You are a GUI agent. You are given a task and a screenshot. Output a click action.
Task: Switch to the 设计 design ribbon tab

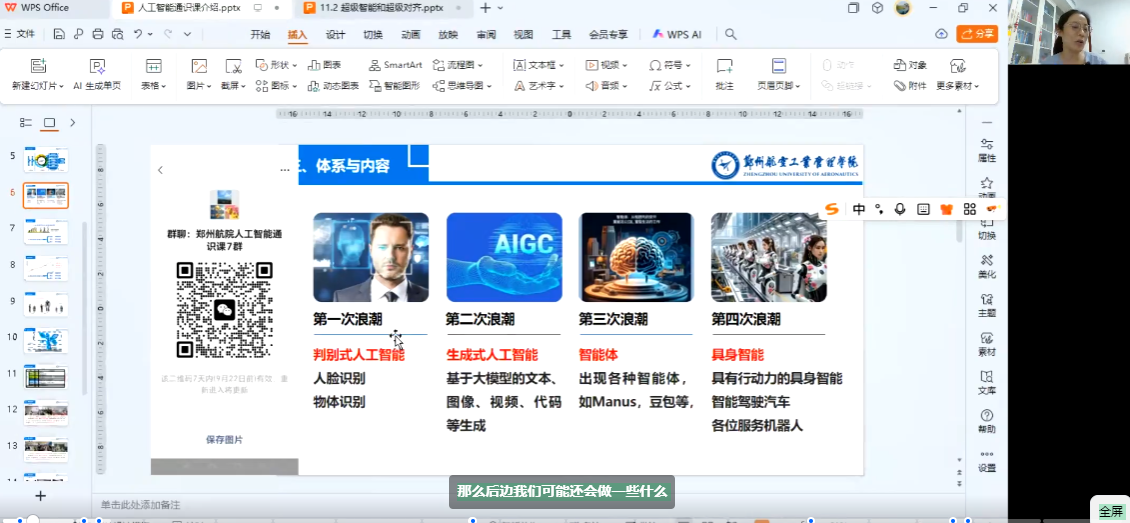[335, 34]
